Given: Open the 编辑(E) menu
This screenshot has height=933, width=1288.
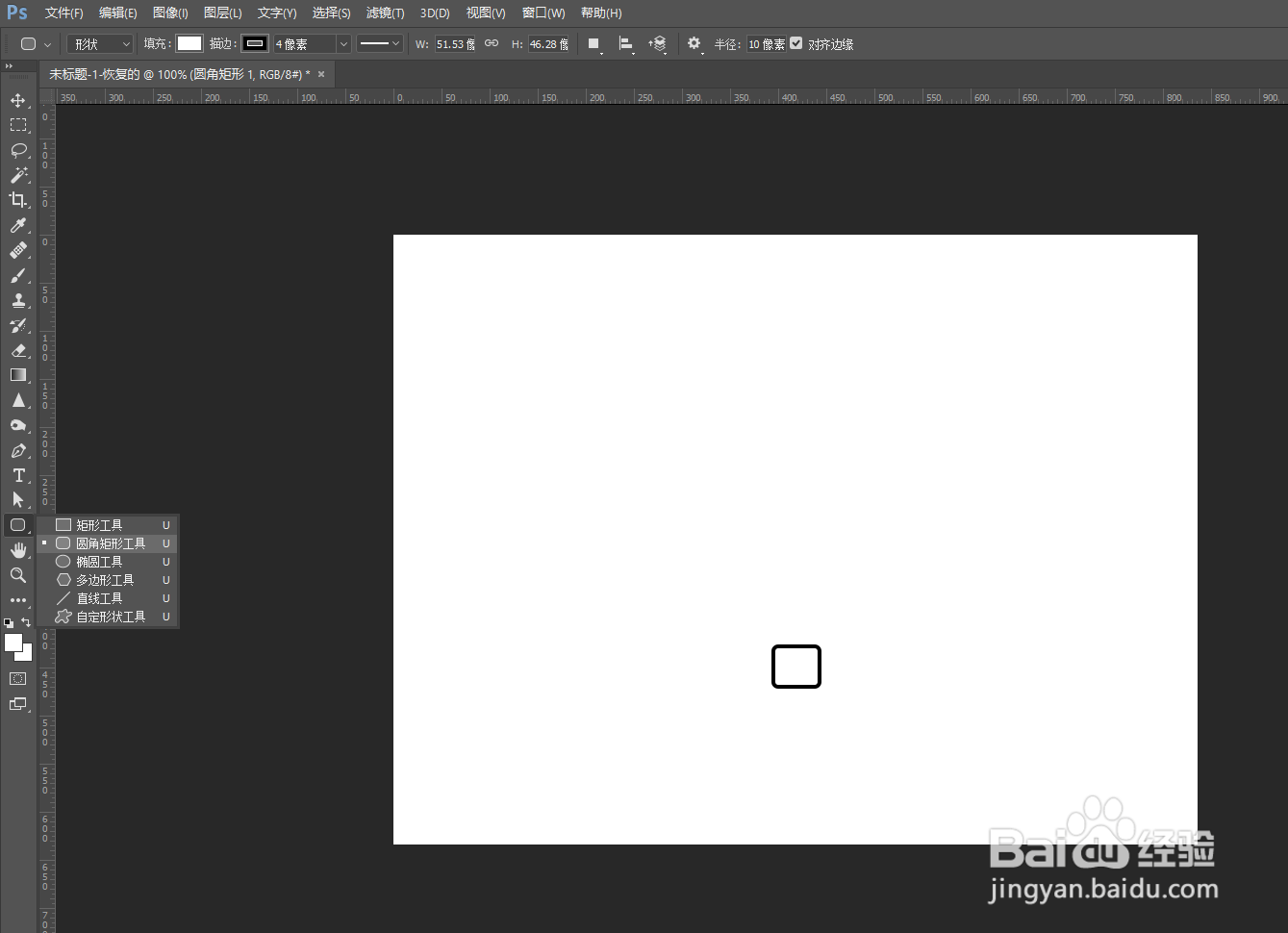Looking at the screenshot, I should [117, 13].
